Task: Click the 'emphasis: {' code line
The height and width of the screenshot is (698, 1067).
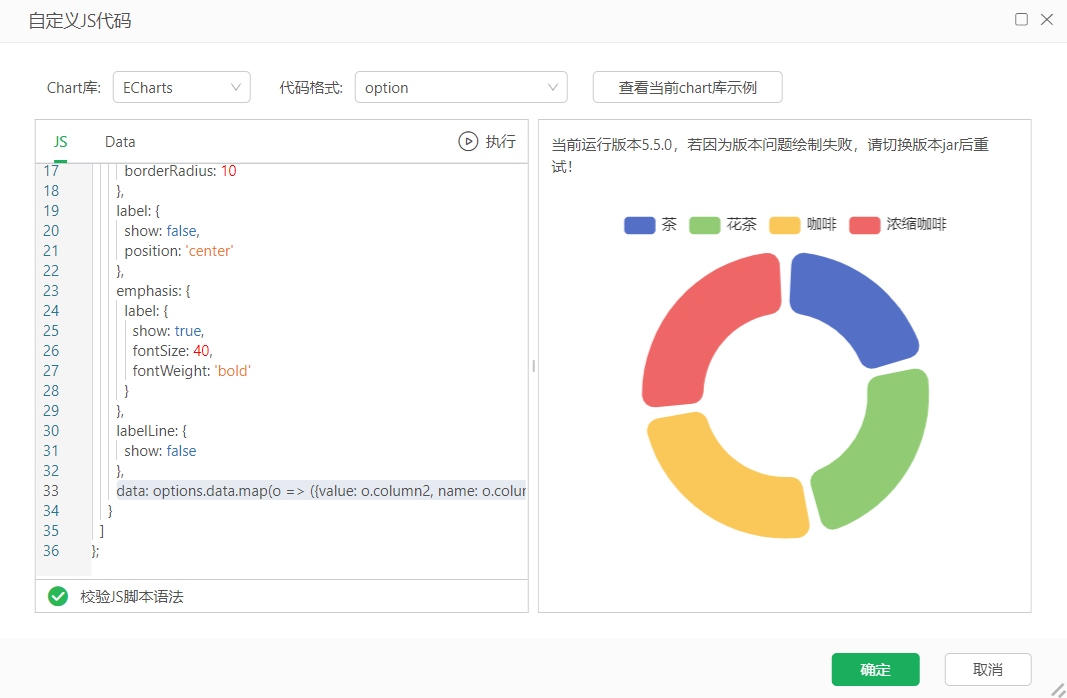Action: (x=154, y=291)
